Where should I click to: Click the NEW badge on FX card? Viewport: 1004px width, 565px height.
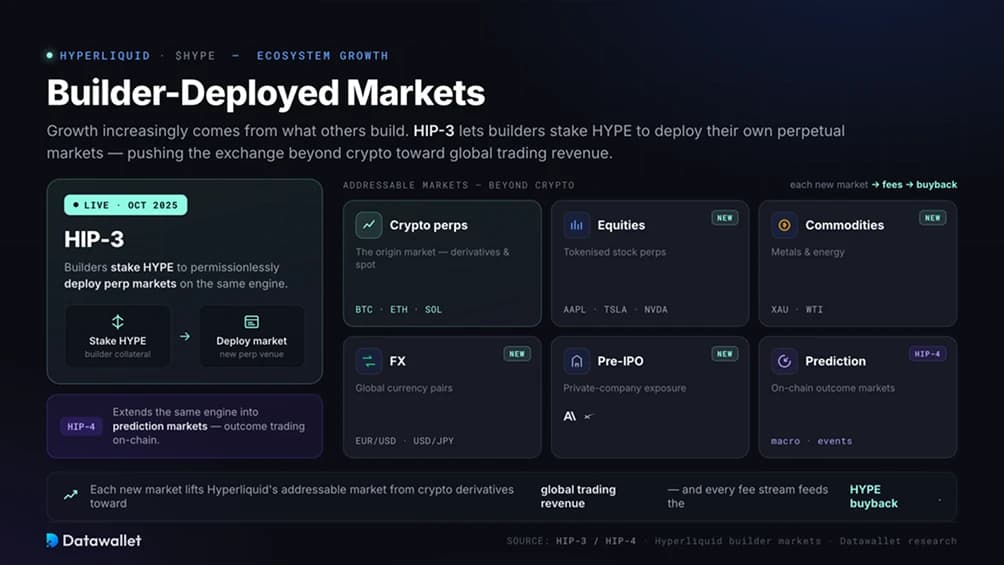pyautogui.click(x=517, y=354)
